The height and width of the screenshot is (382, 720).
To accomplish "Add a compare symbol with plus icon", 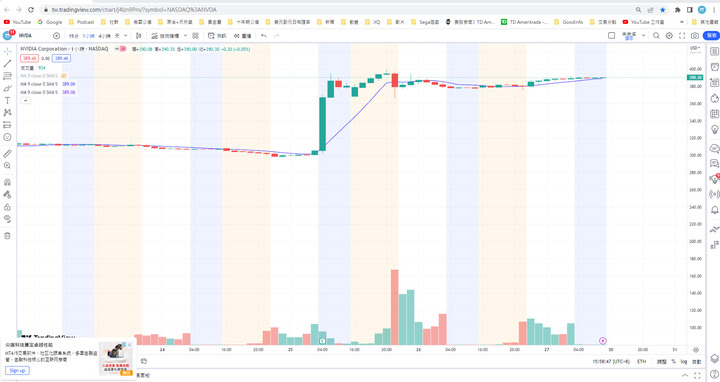I will click(56, 35).
